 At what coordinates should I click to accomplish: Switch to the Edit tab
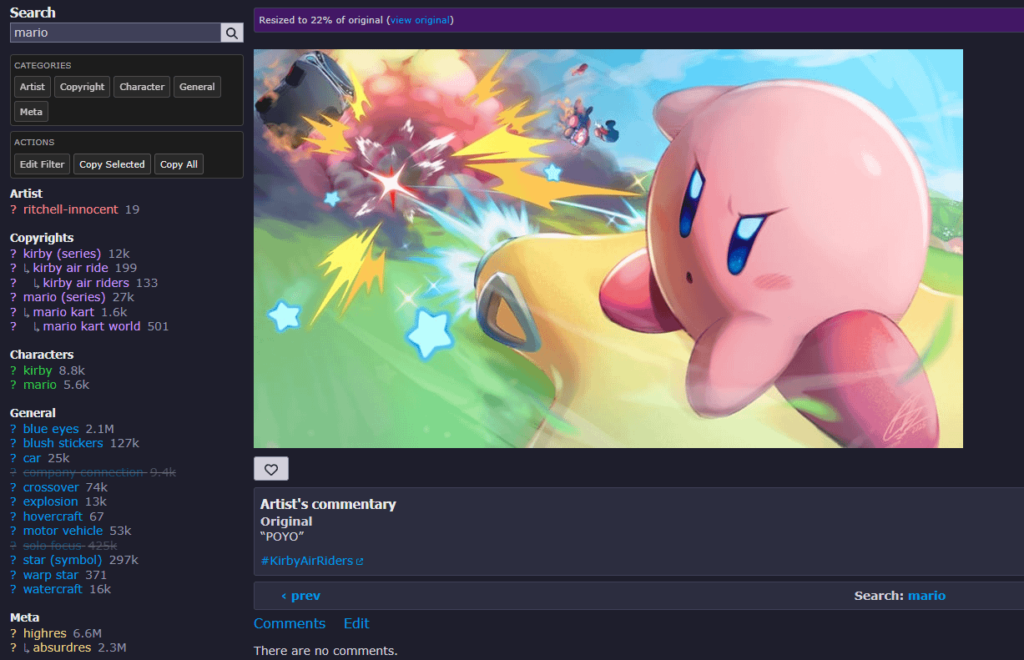click(x=357, y=624)
